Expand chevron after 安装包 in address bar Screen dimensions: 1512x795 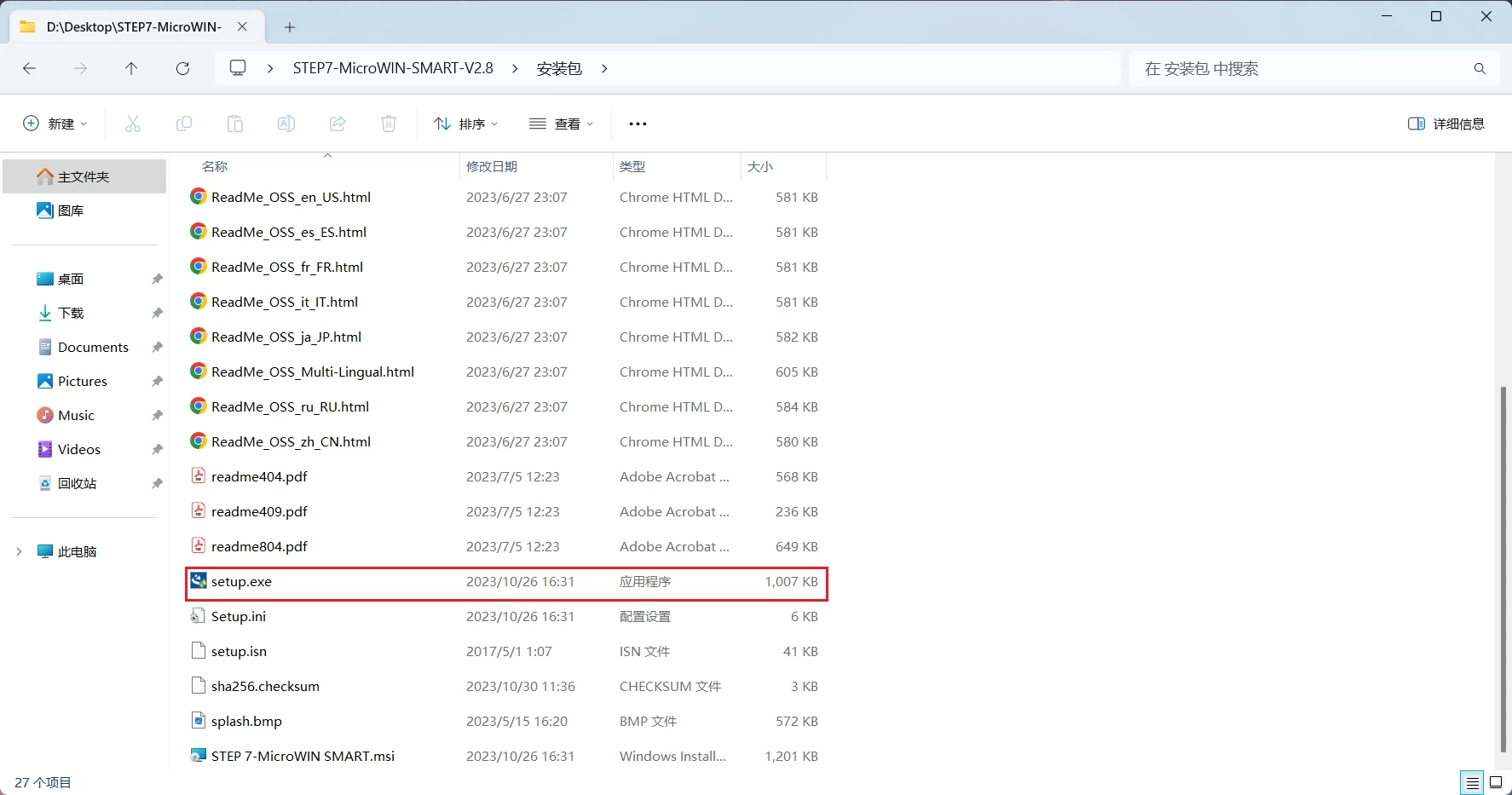(x=604, y=68)
